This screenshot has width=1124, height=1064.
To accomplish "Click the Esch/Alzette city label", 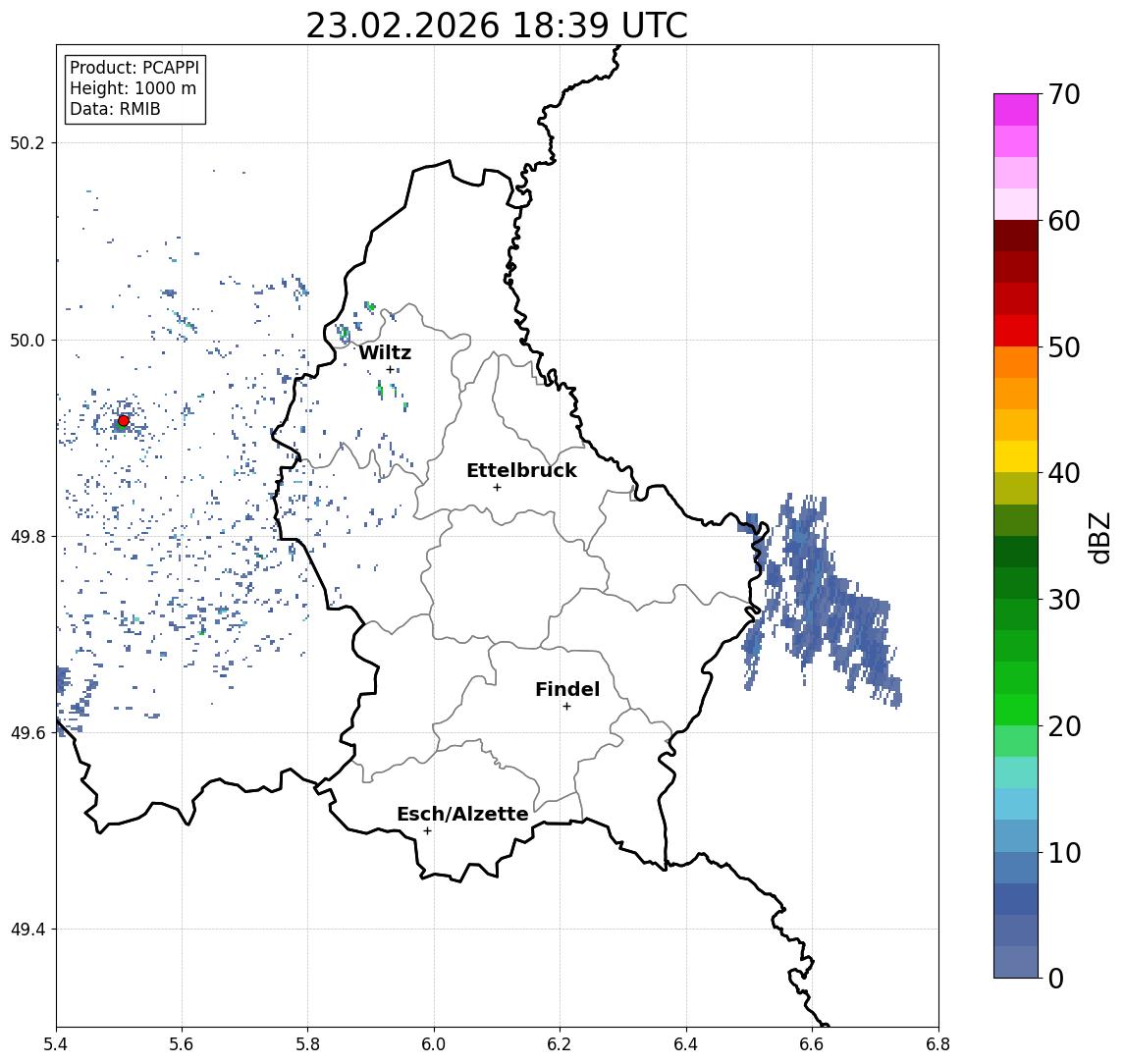I will pyautogui.click(x=462, y=814).
